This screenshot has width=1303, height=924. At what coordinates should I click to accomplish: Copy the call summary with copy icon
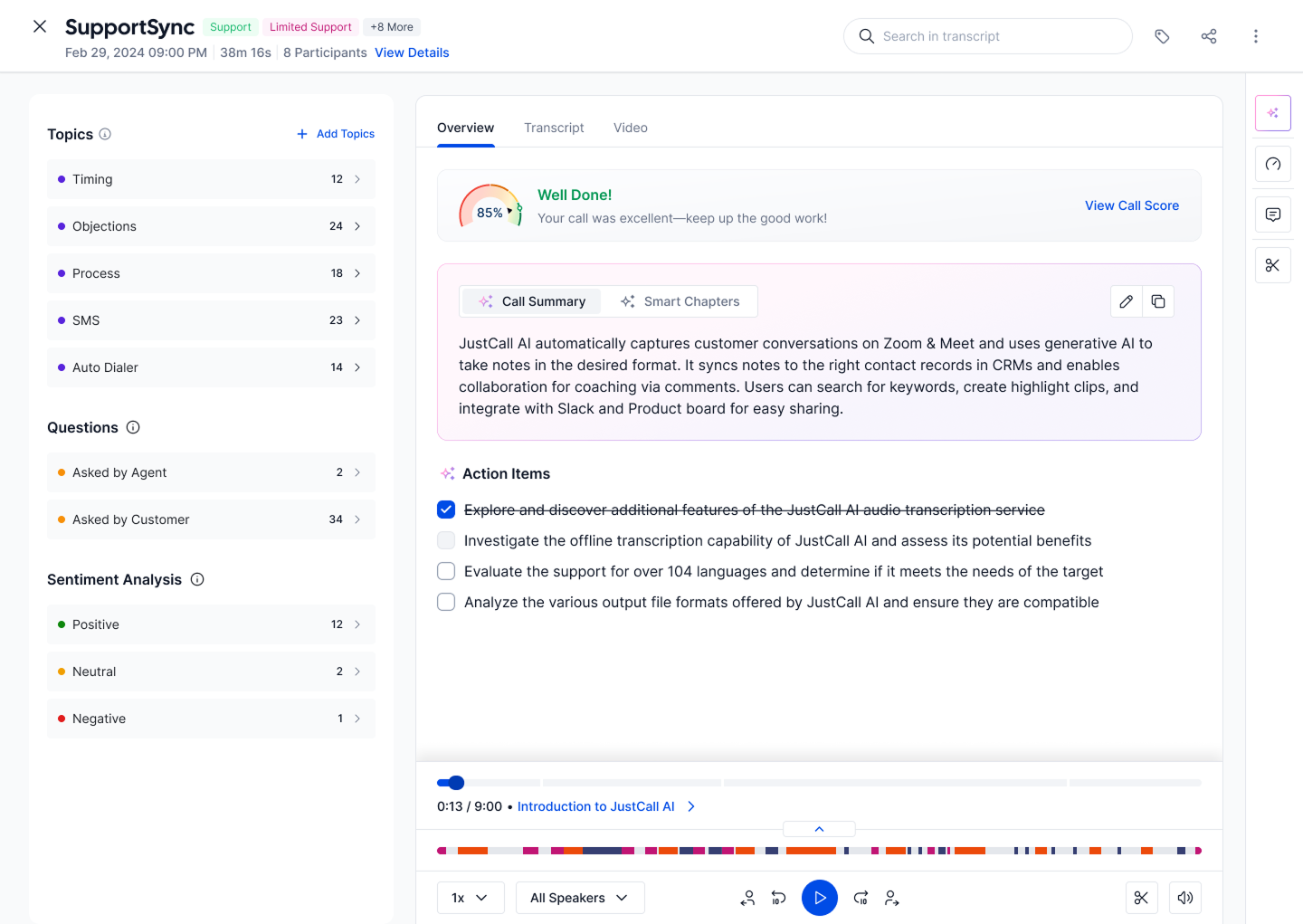[x=1158, y=301]
